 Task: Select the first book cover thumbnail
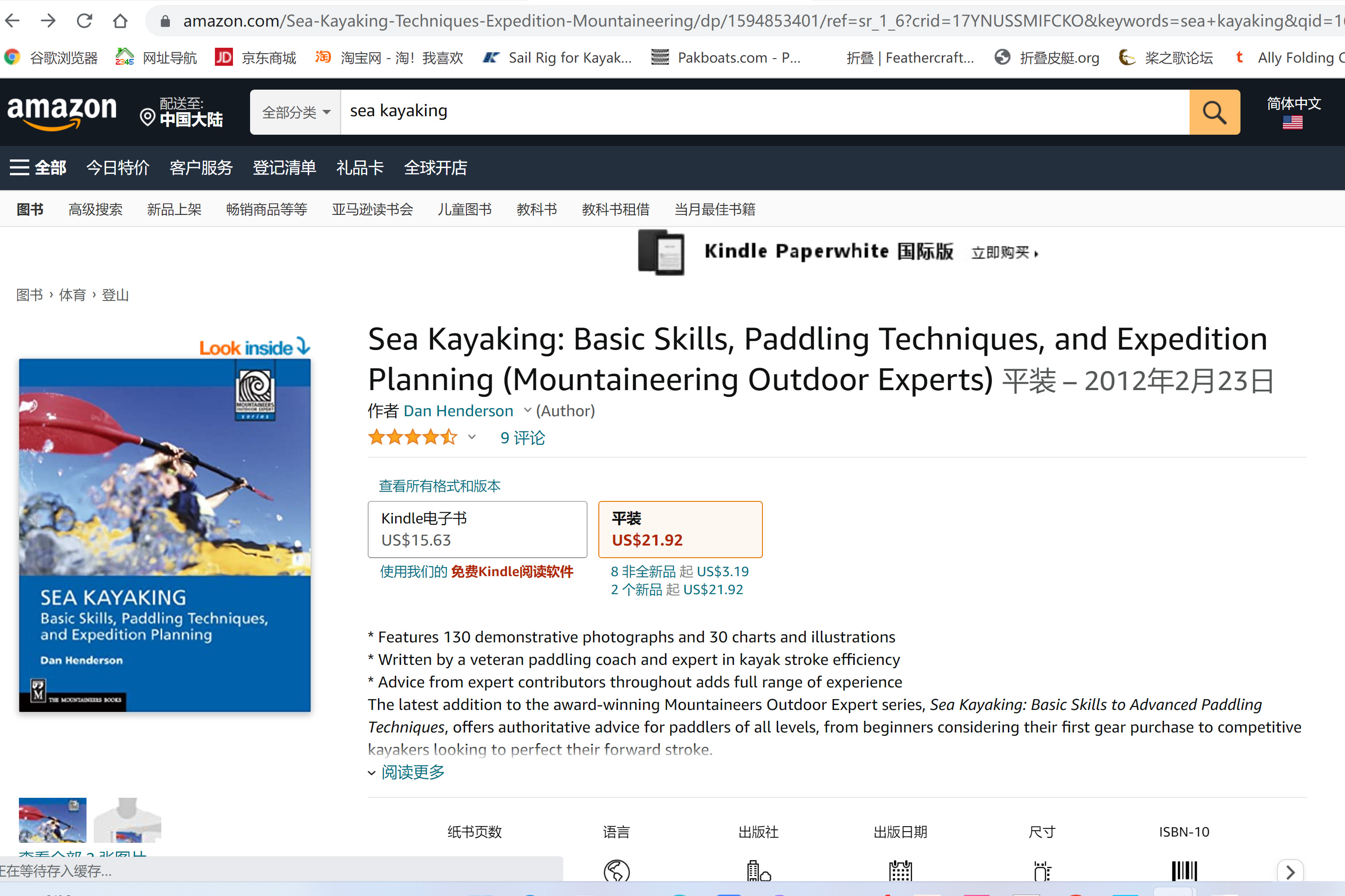pyautogui.click(x=53, y=820)
